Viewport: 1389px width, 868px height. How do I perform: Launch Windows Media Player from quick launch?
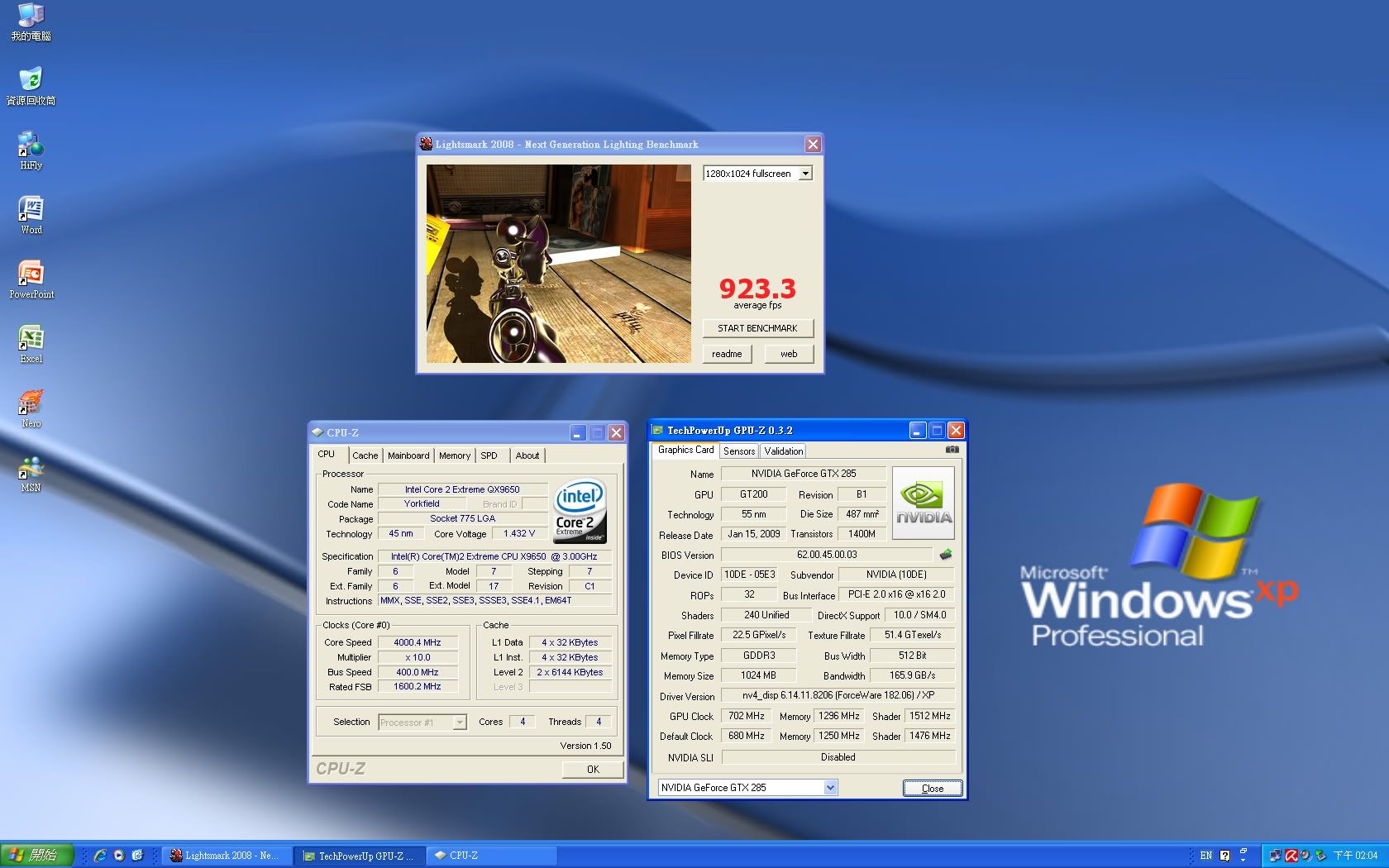[119, 856]
